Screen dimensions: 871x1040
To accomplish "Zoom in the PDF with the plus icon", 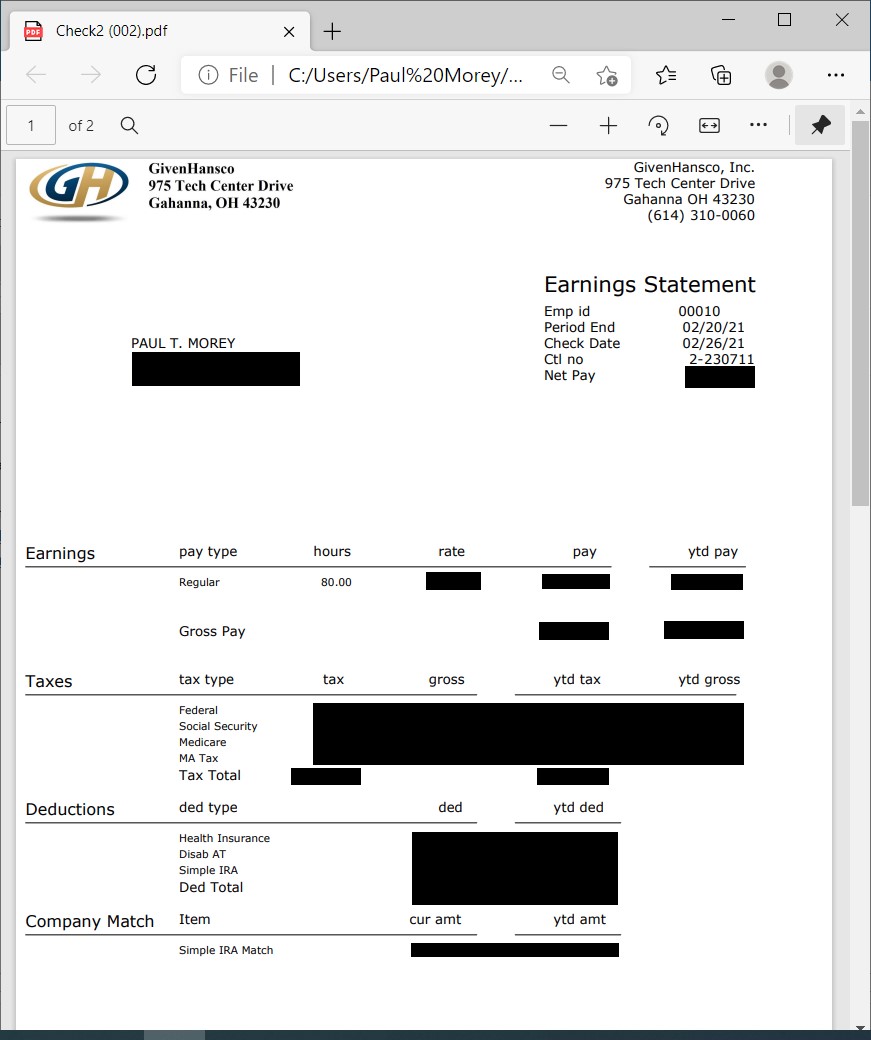I will (x=608, y=125).
